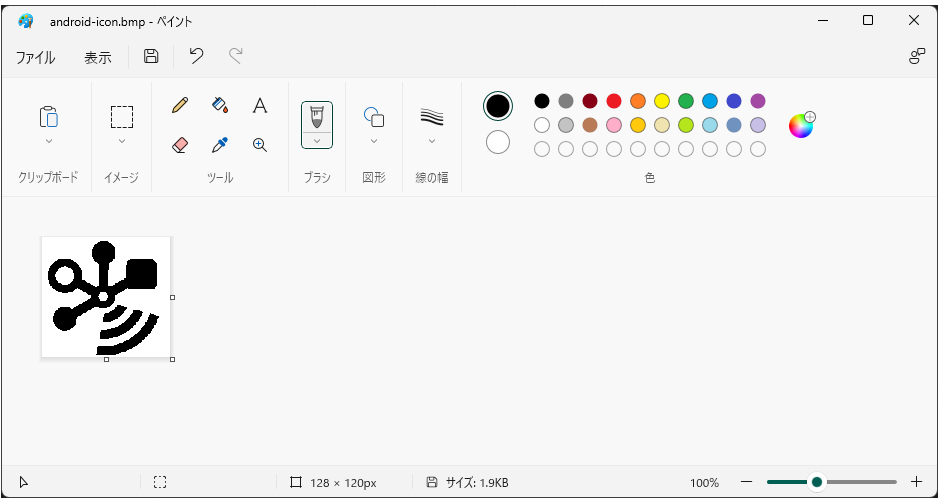
Task: Click the android icon canvas image
Action: [106, 297]
